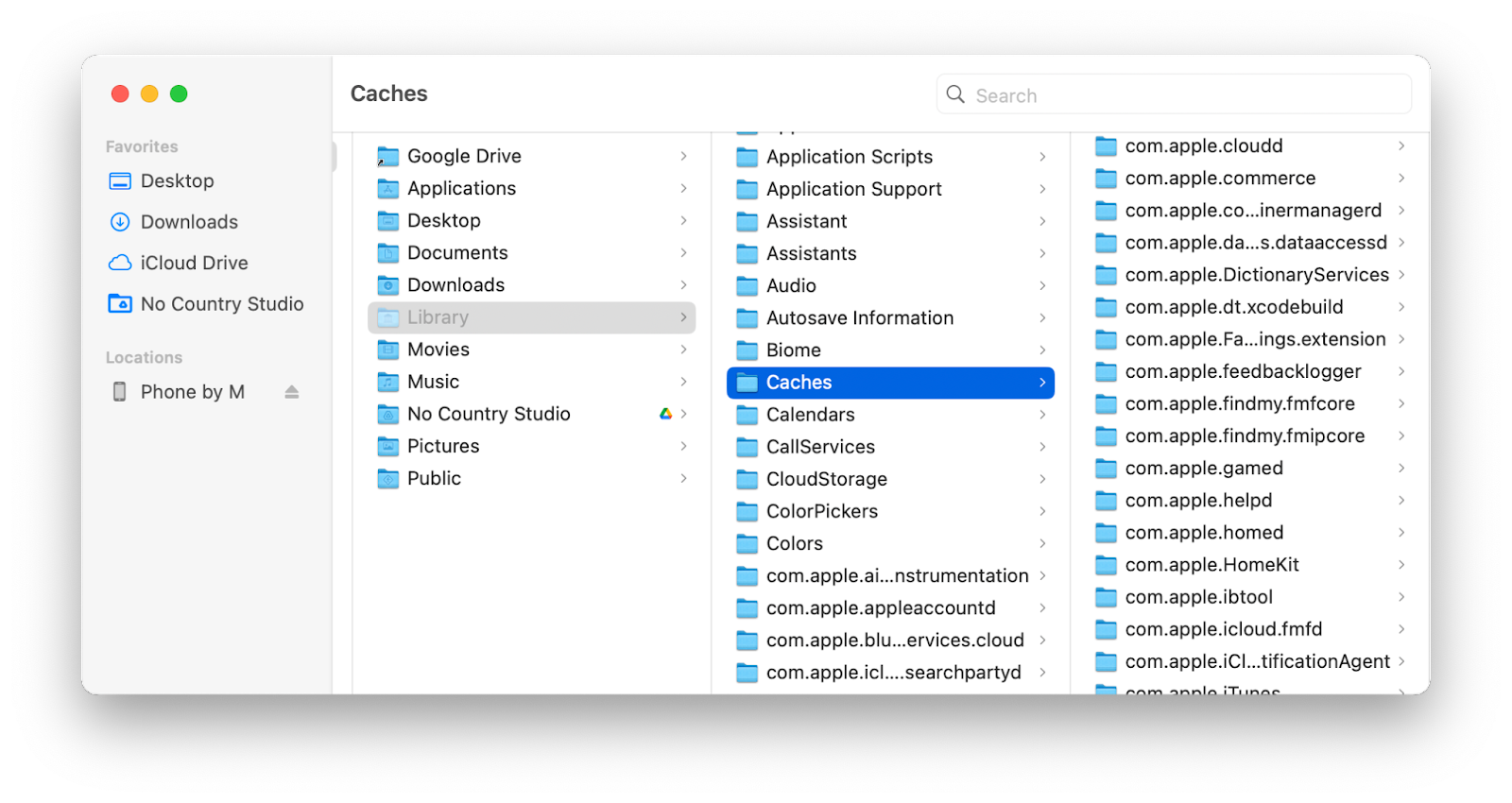Viewport: 1512px width, 803px height.
Task: Select the Biome folder
Action: pos(794,350)
